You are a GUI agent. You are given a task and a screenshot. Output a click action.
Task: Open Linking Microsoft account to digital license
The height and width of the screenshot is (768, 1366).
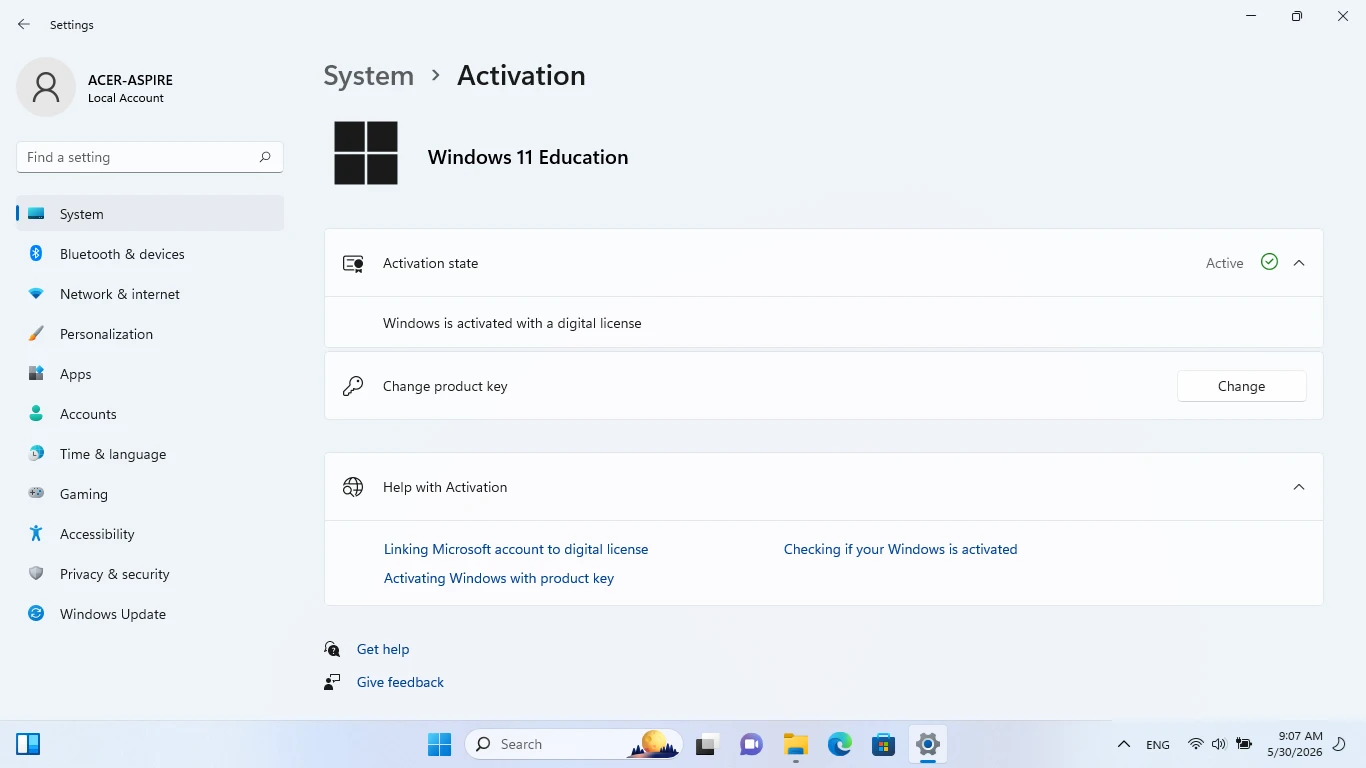click(516, 549)
